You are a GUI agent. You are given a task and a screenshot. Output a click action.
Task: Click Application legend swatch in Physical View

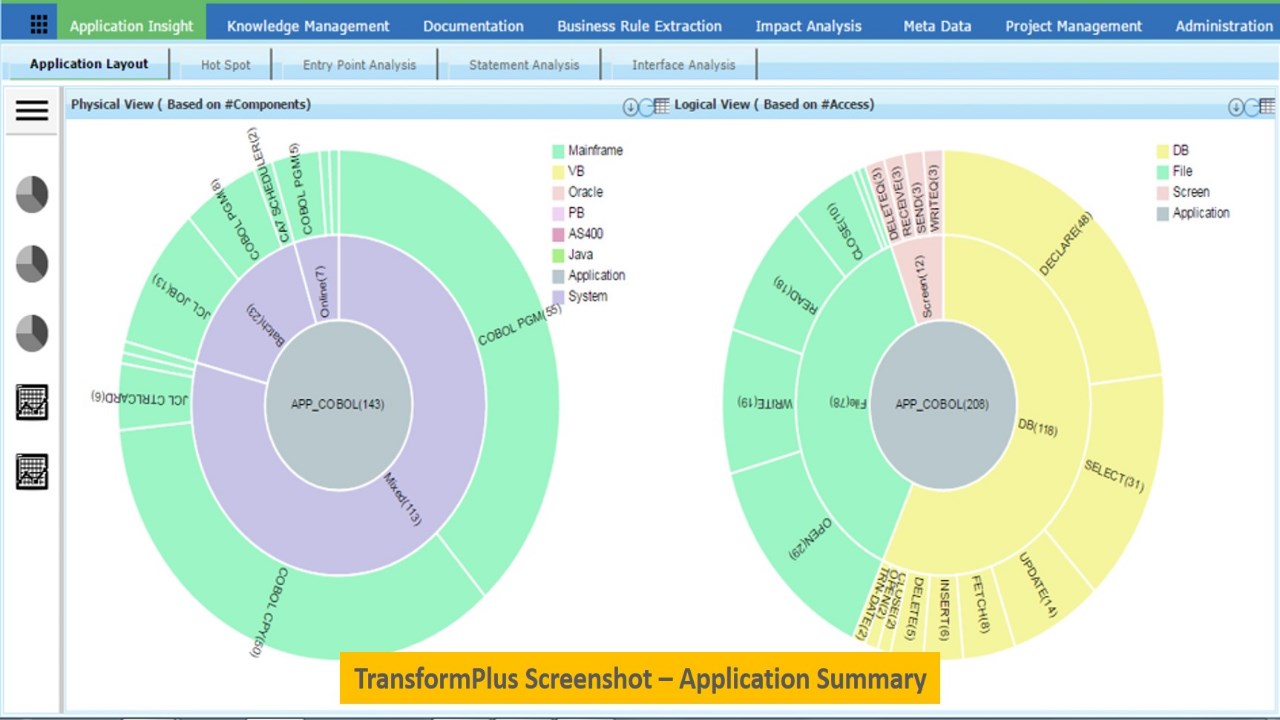coord(558,276)
